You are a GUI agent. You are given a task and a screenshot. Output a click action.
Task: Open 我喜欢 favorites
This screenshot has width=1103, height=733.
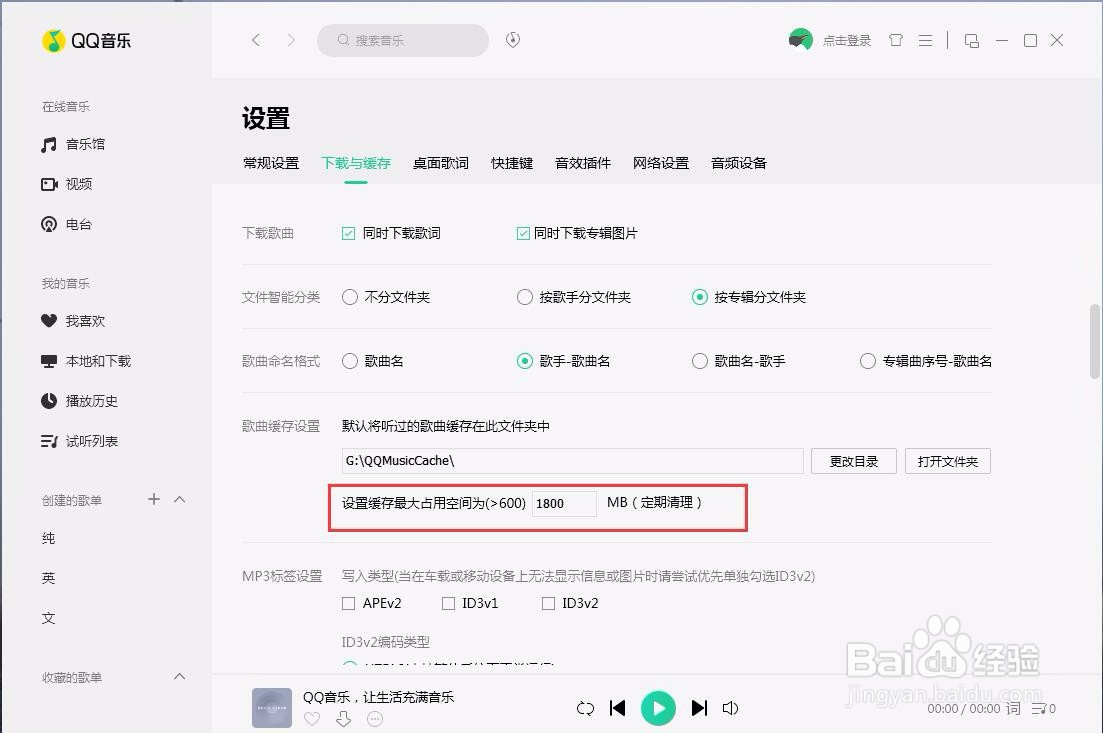point(73,321)
